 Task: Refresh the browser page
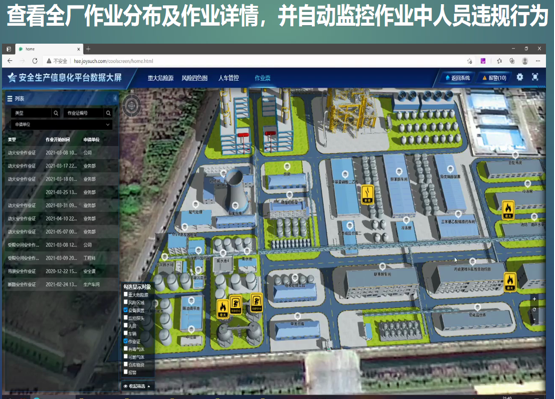35,61
